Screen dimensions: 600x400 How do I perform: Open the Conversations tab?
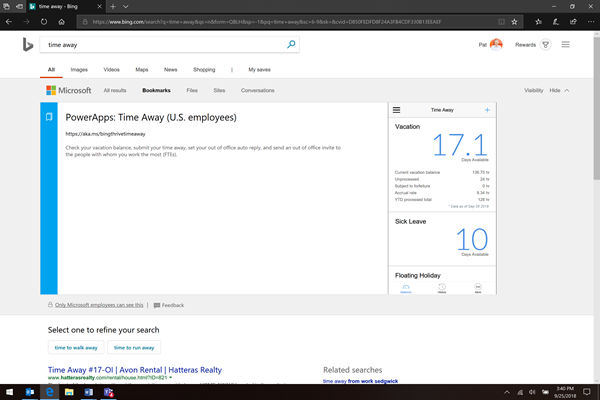coord(257,90)
